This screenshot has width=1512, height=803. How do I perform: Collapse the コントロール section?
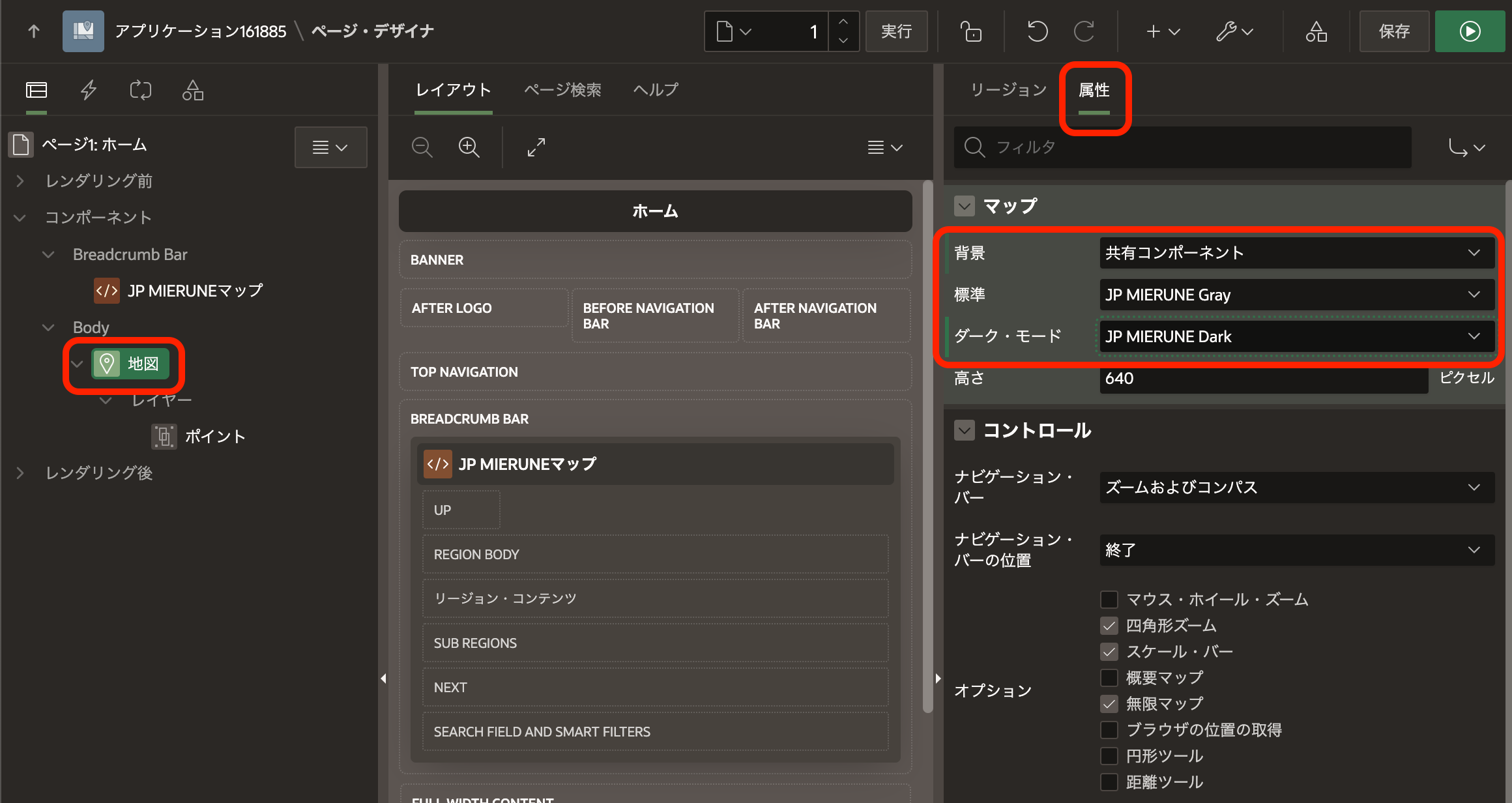[x=964, y=430]
